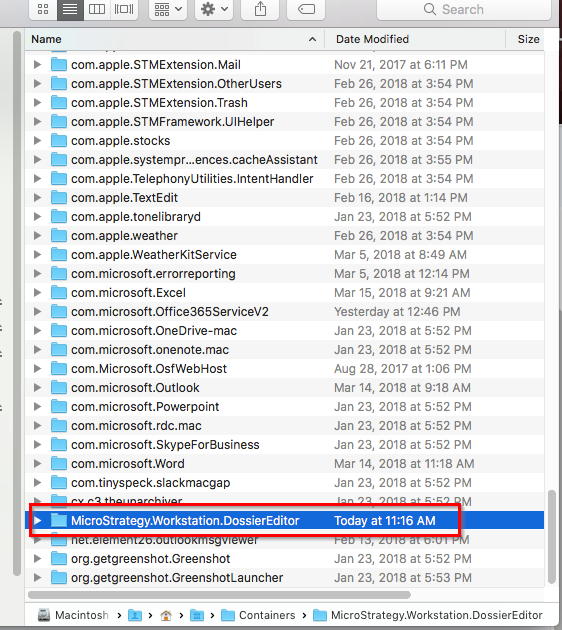
Task: Click the Users folder in path bar
Action: [135, 615]
